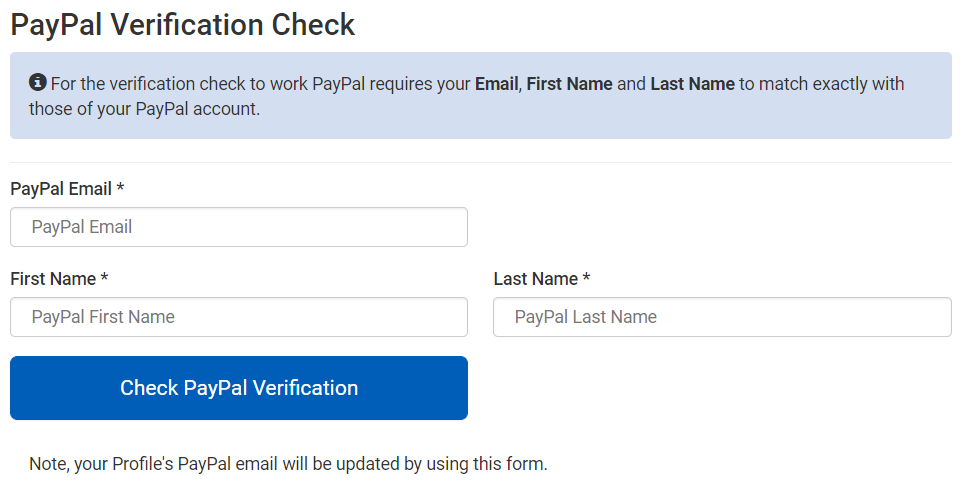The width and height of the screenshot is (964, 490).
Task: Click "those of your PayPal account" text
Action: pos(143,109)
